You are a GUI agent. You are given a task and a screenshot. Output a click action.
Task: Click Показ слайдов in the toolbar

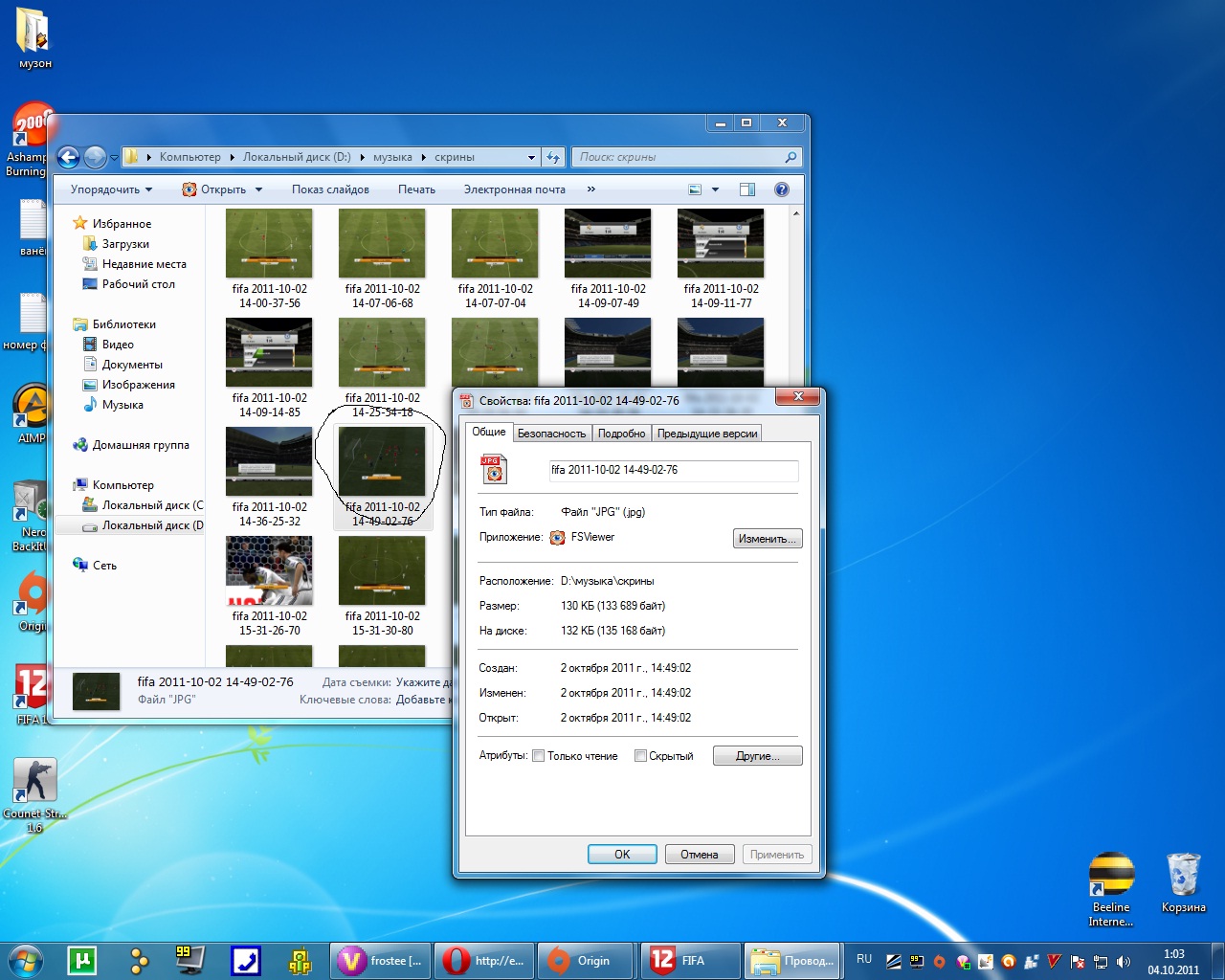tap(330, 189)
